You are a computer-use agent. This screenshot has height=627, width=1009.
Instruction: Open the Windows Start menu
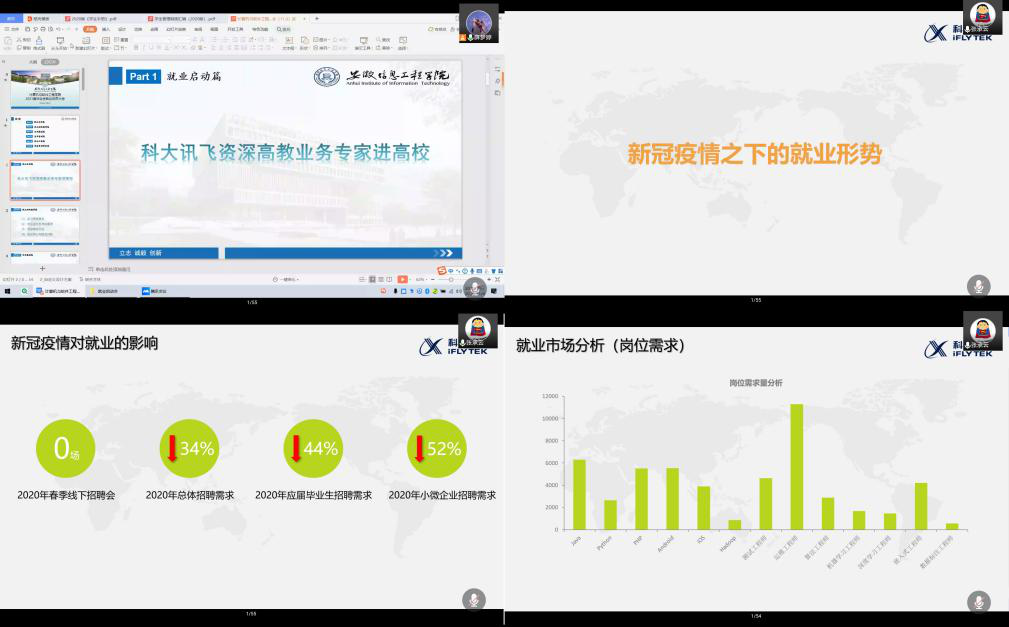tap(7, 290)
